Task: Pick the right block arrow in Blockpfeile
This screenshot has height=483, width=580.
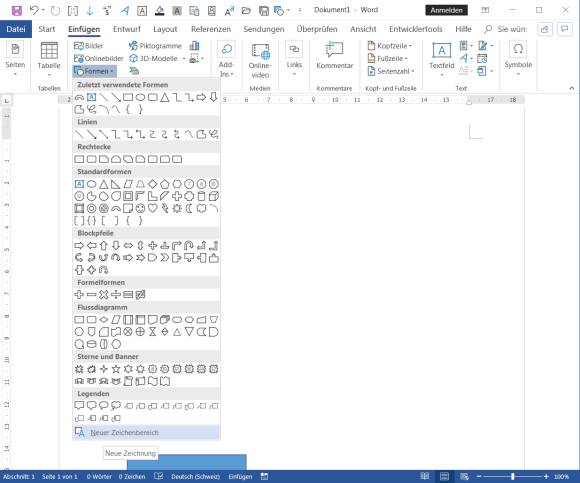Action: [x=79, y=246]
